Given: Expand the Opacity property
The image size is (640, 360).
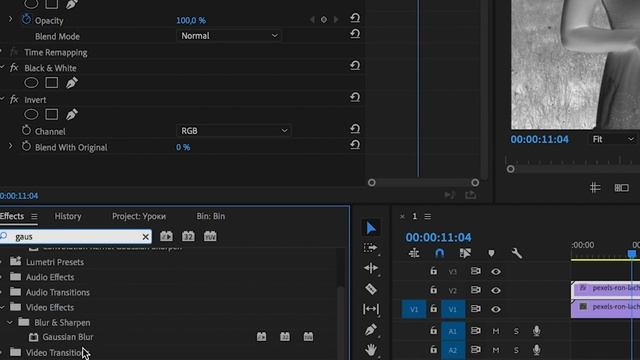Looking at the screenshot, I should click(11, 19).
